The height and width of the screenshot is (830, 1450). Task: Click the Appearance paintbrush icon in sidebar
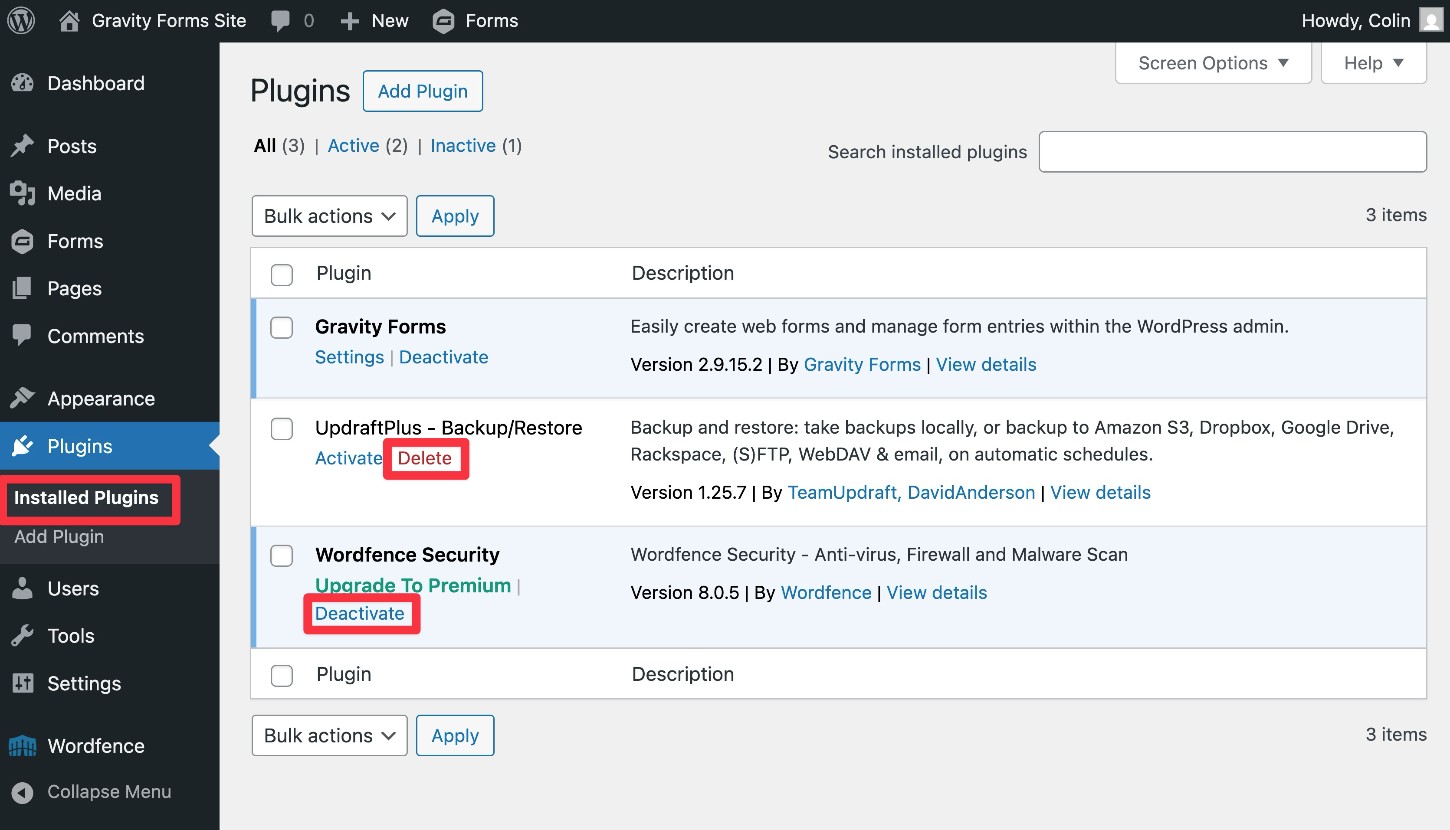coord(22,398)
